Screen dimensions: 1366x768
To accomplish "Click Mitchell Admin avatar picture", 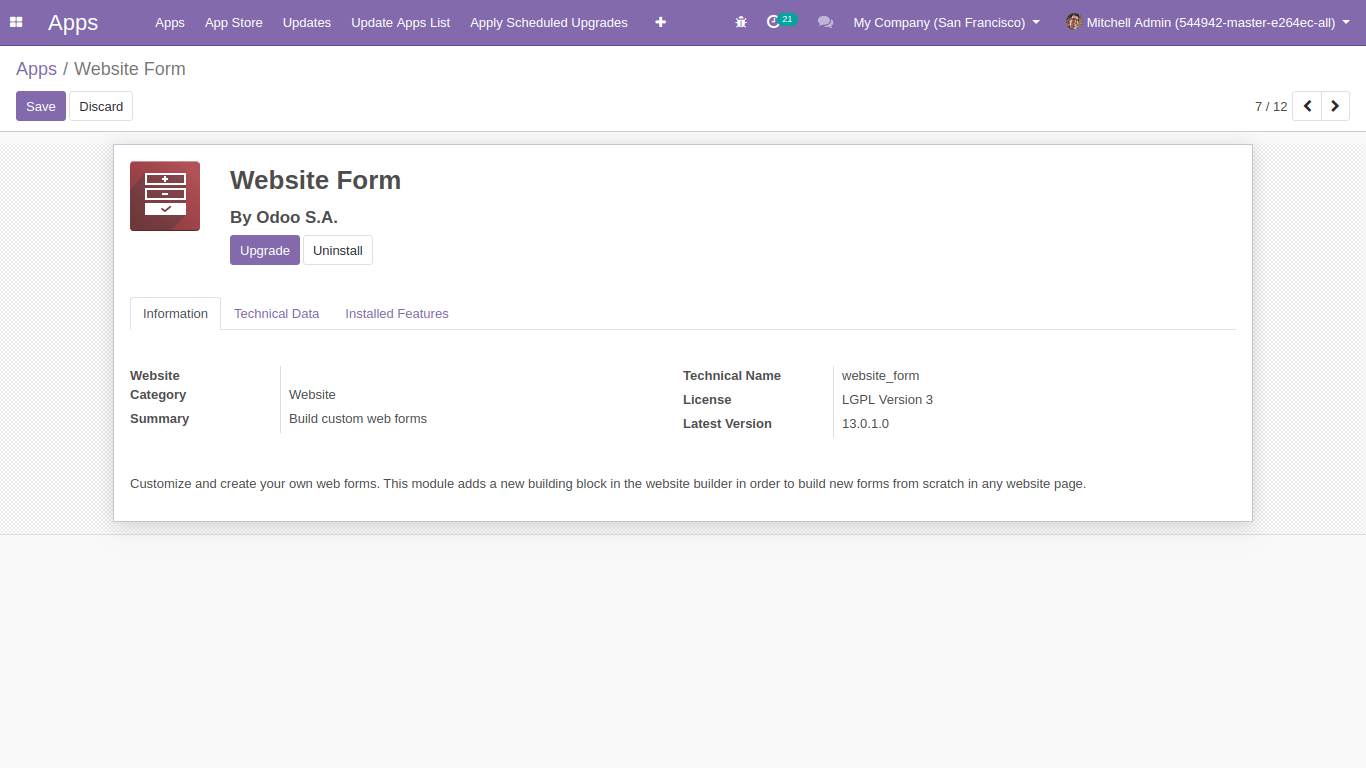I will pyautogui.click(x=1074, y=22).
